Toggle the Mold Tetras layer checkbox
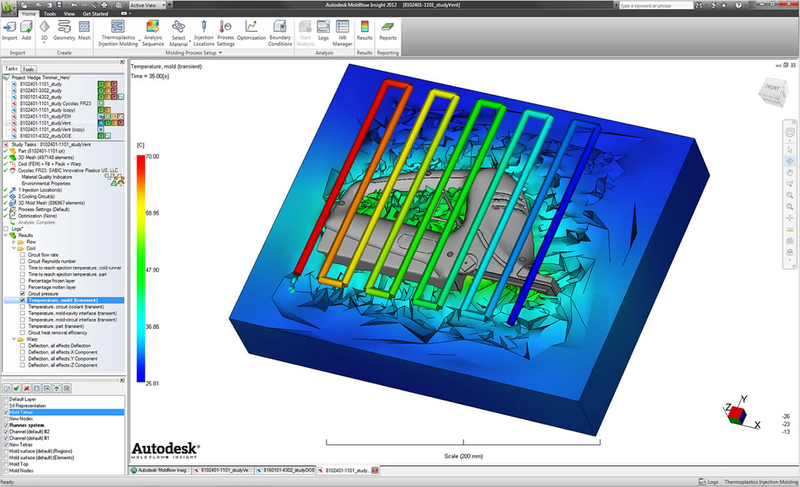This screenshot has width=800, height=487. point(6,412)
